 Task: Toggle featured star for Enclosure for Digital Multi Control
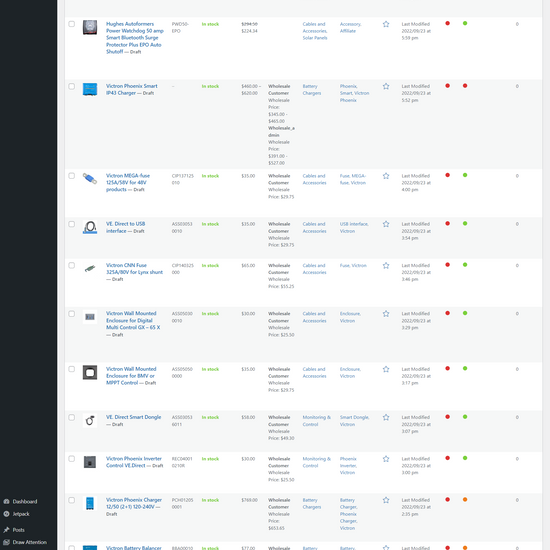[x=386, y=314]
